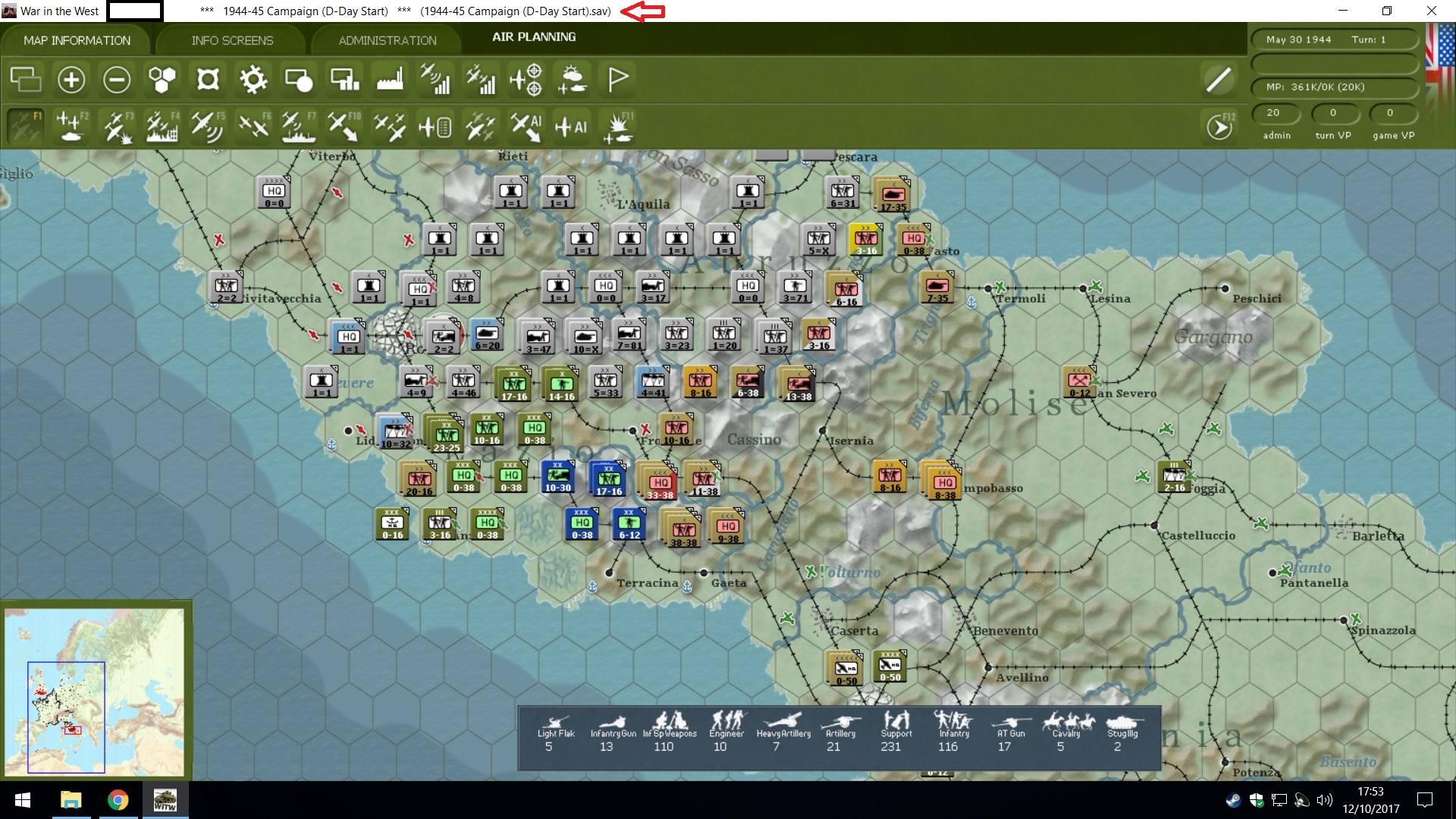Click the turn VP value box
The height and width of the screenshot is (819, 1456).
(x=1333, y=113)
